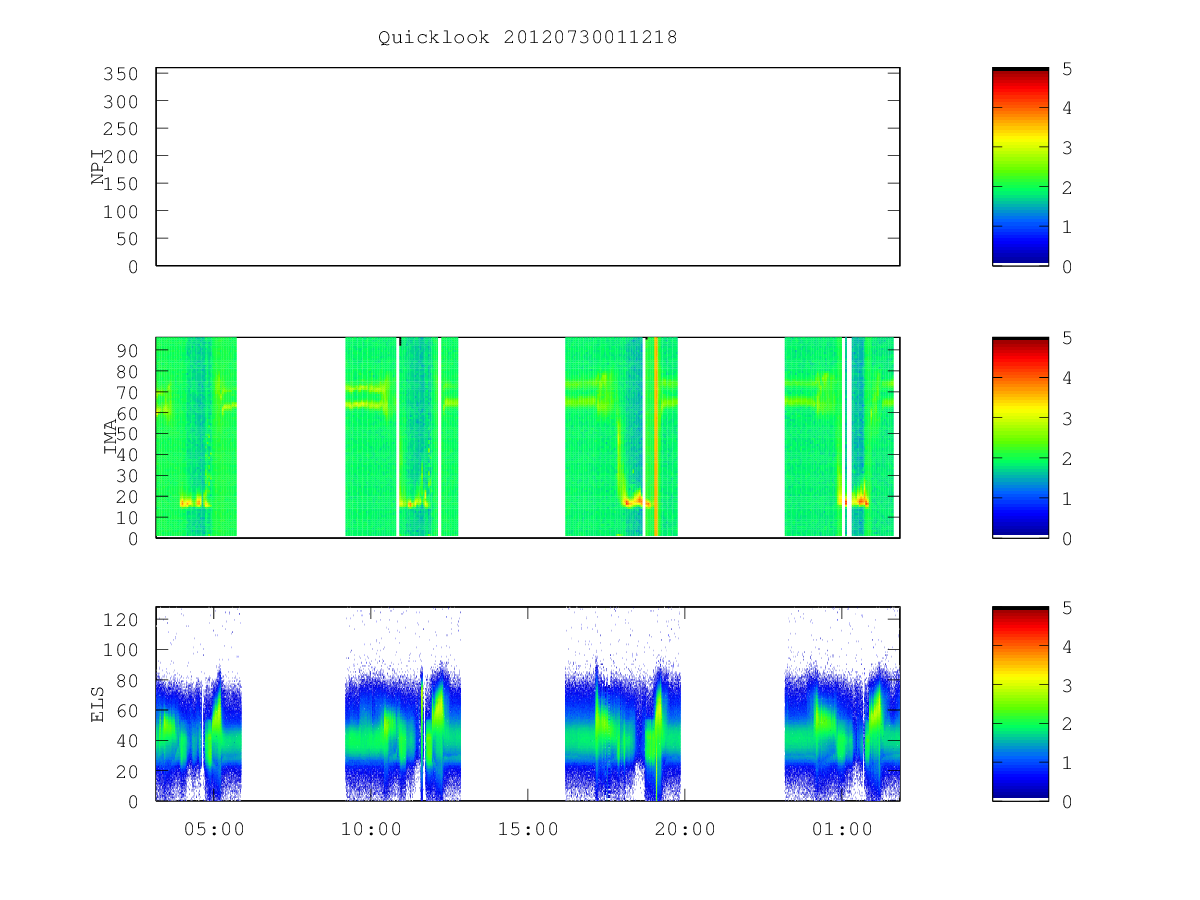This screenshot has width=1200, height=900.
Task: Click the 100 tick on ELS axis
Action: click(x=122, y=649)
